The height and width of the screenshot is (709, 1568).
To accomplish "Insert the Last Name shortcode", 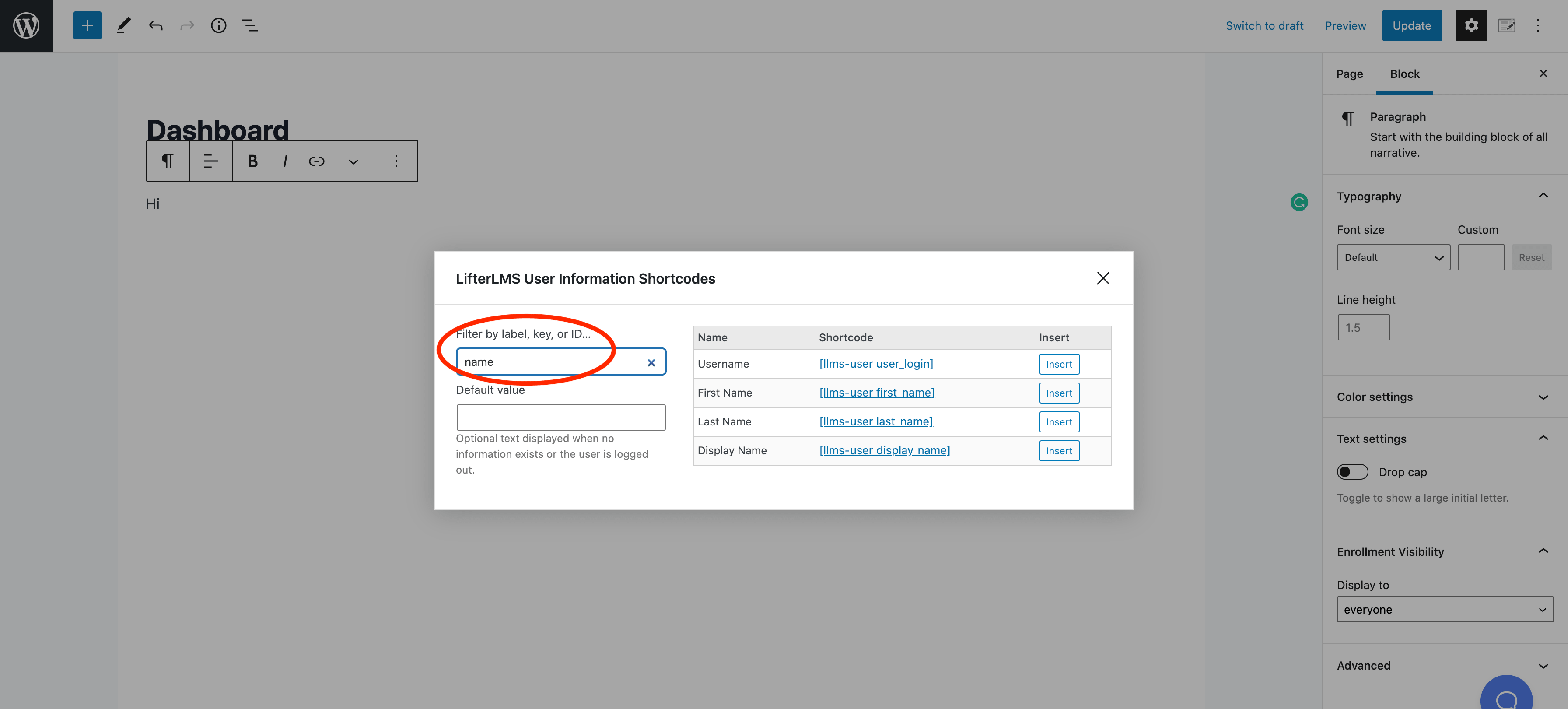I will pos(1059,422).
